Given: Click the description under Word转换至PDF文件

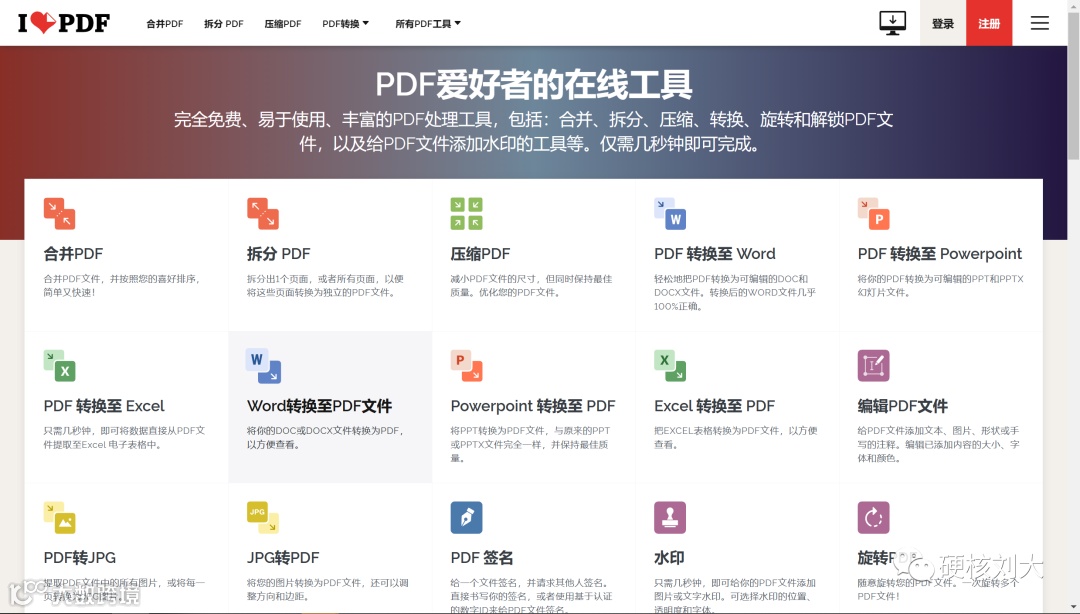Looking at the screenshot, I should click(x=326, y=438).
